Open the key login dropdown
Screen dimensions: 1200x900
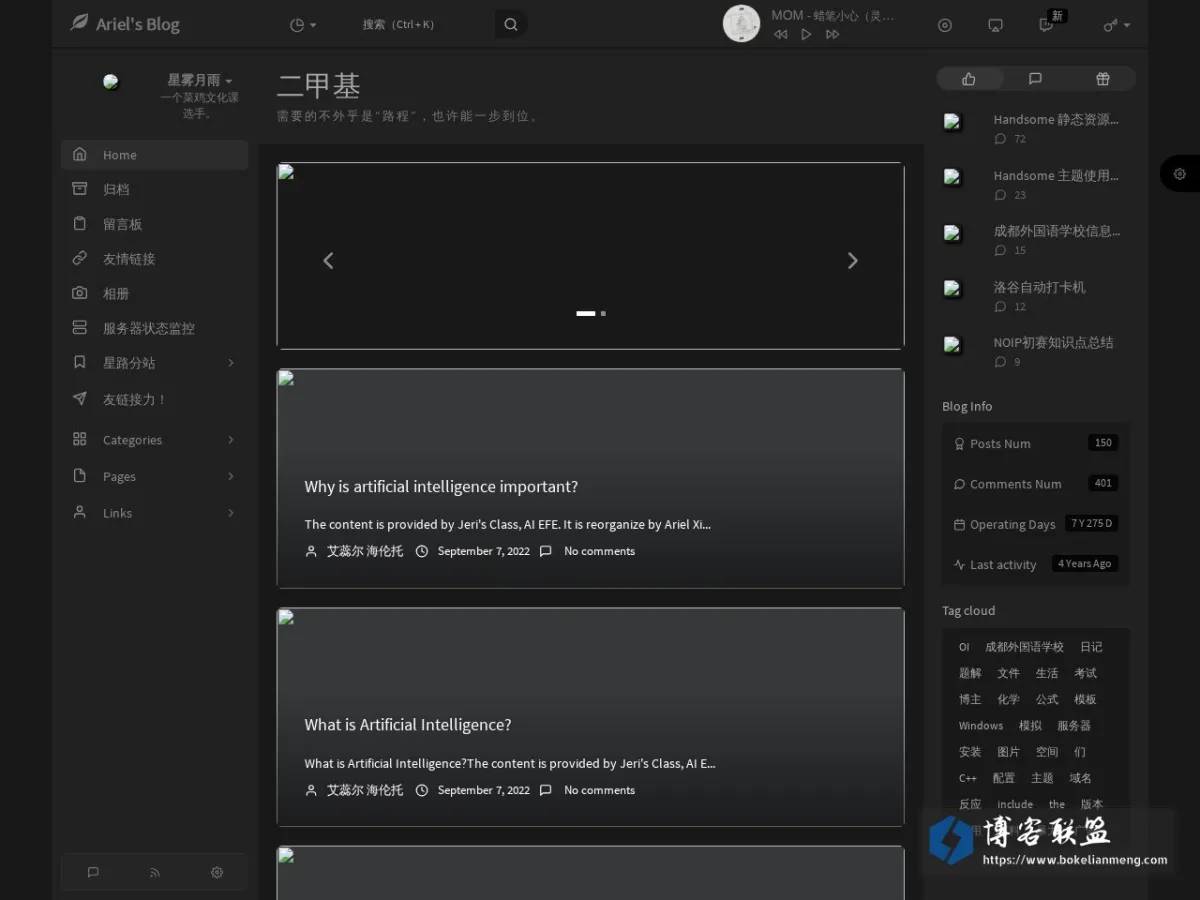click(x=1117, y=25)
